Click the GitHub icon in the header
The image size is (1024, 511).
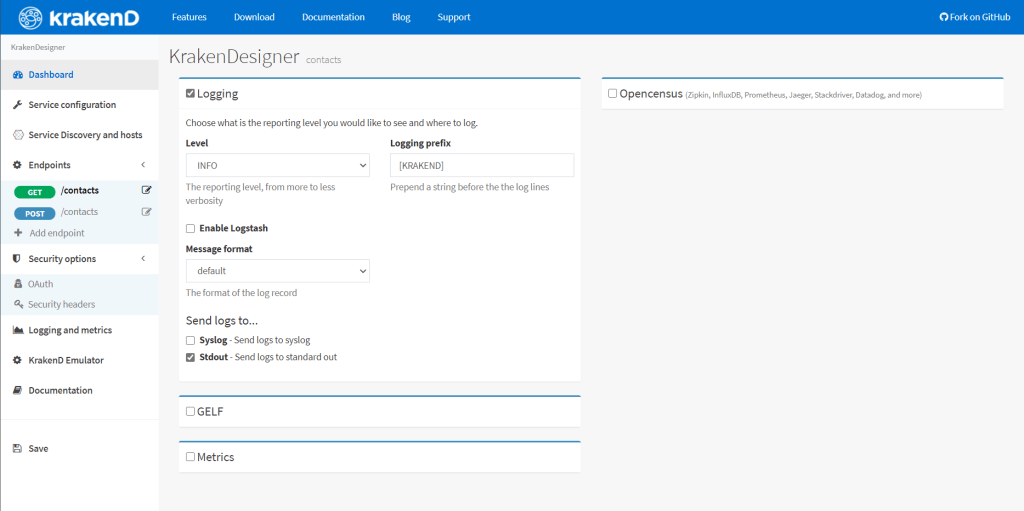point(944,17)
